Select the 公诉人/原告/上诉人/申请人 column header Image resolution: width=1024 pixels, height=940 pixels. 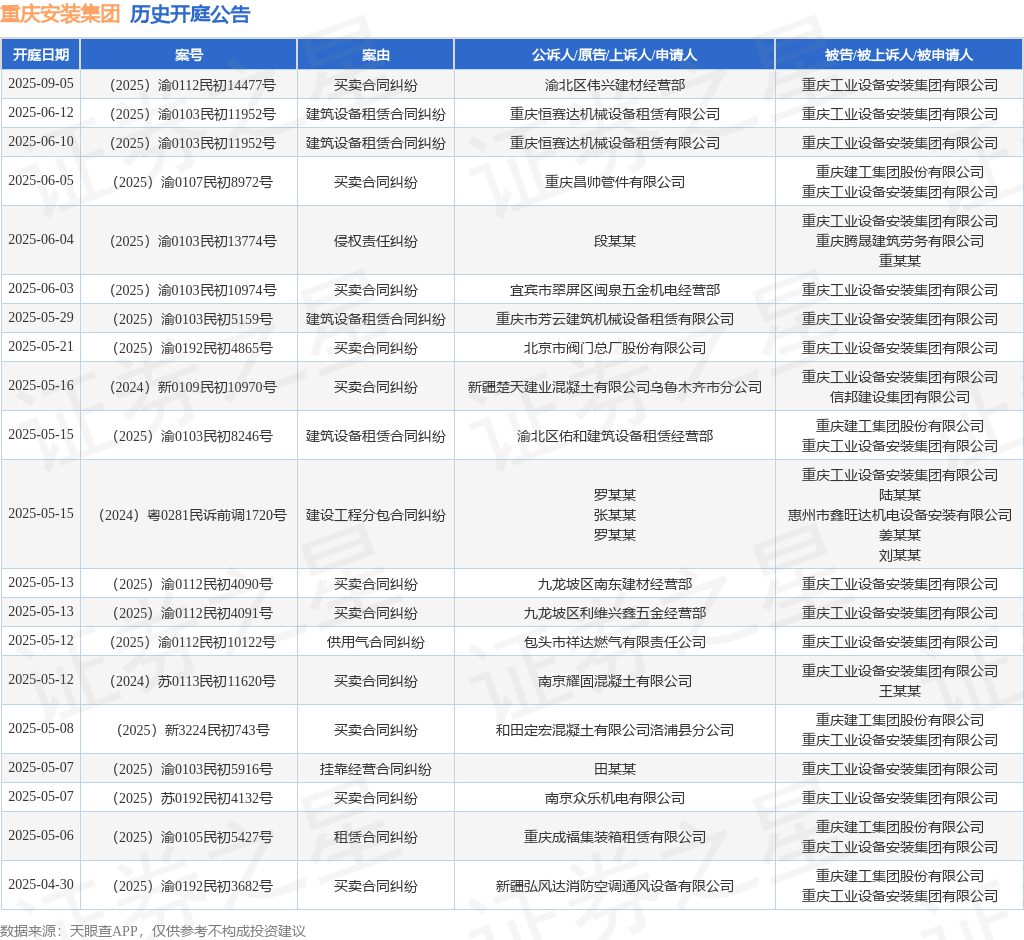(615, 55)
